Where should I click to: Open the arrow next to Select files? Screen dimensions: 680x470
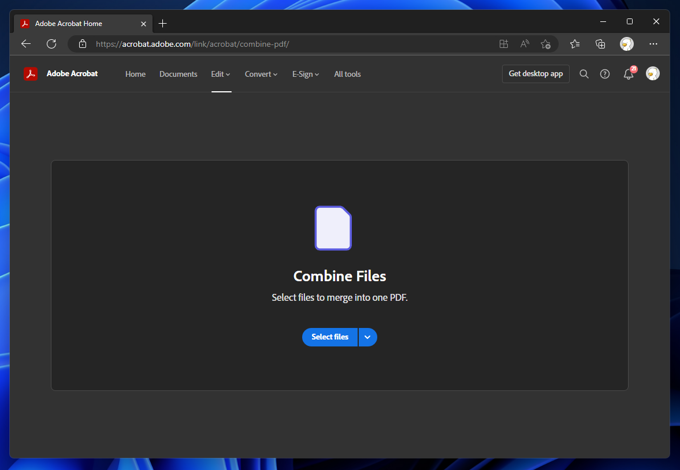(x=368, y=337)
